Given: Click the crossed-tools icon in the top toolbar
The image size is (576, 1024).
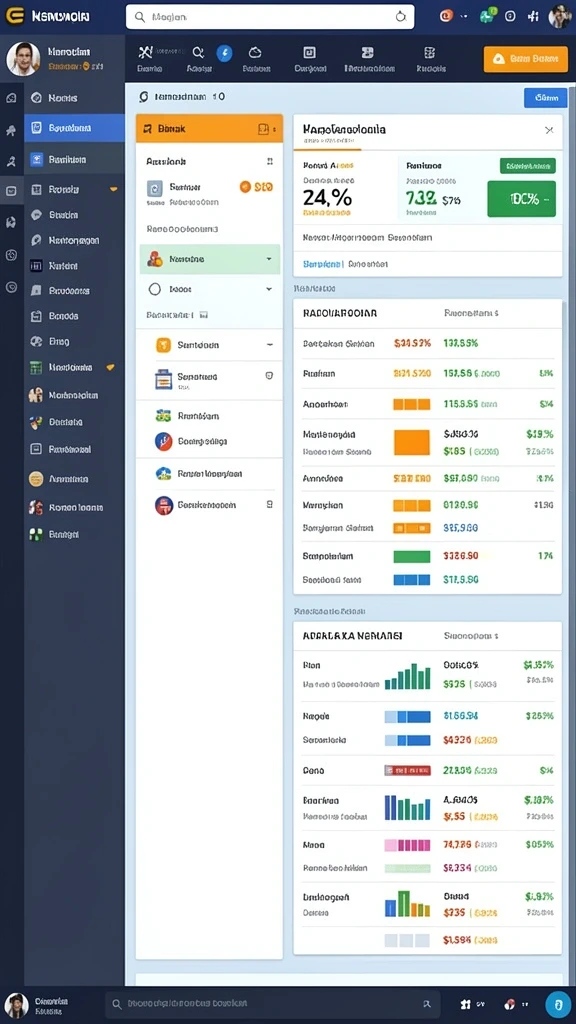Looking at the screenshot, I should coord(146,52).
